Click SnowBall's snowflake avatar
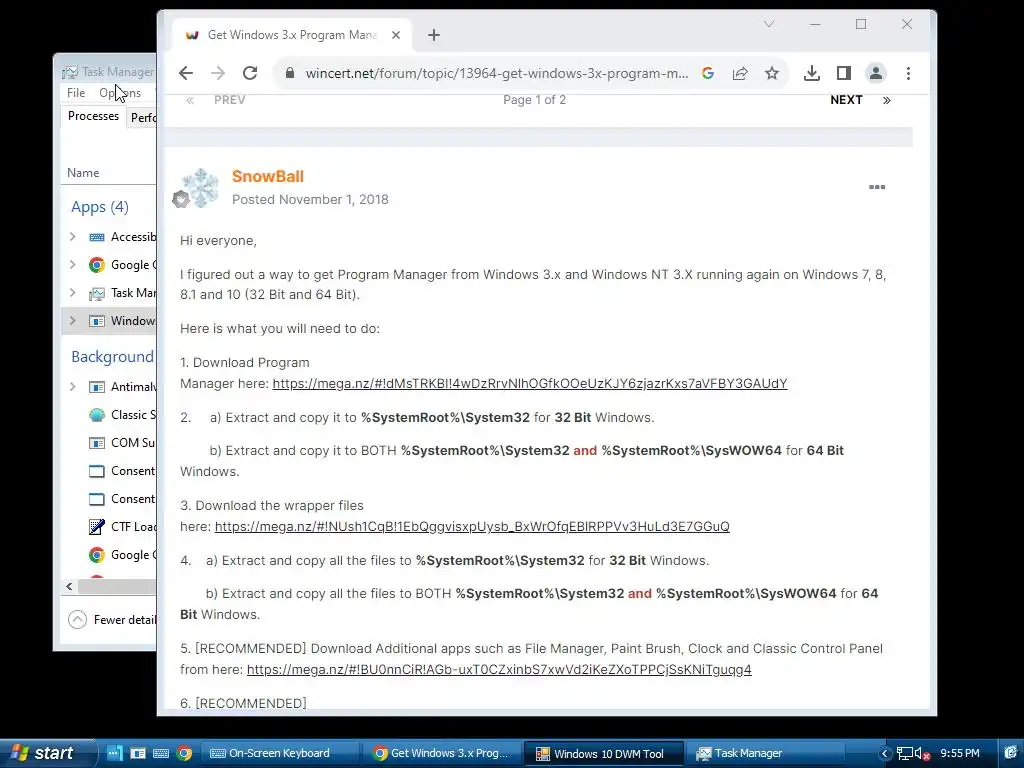The height and width of the screenshot is (768, 1024). click(200, 188)
